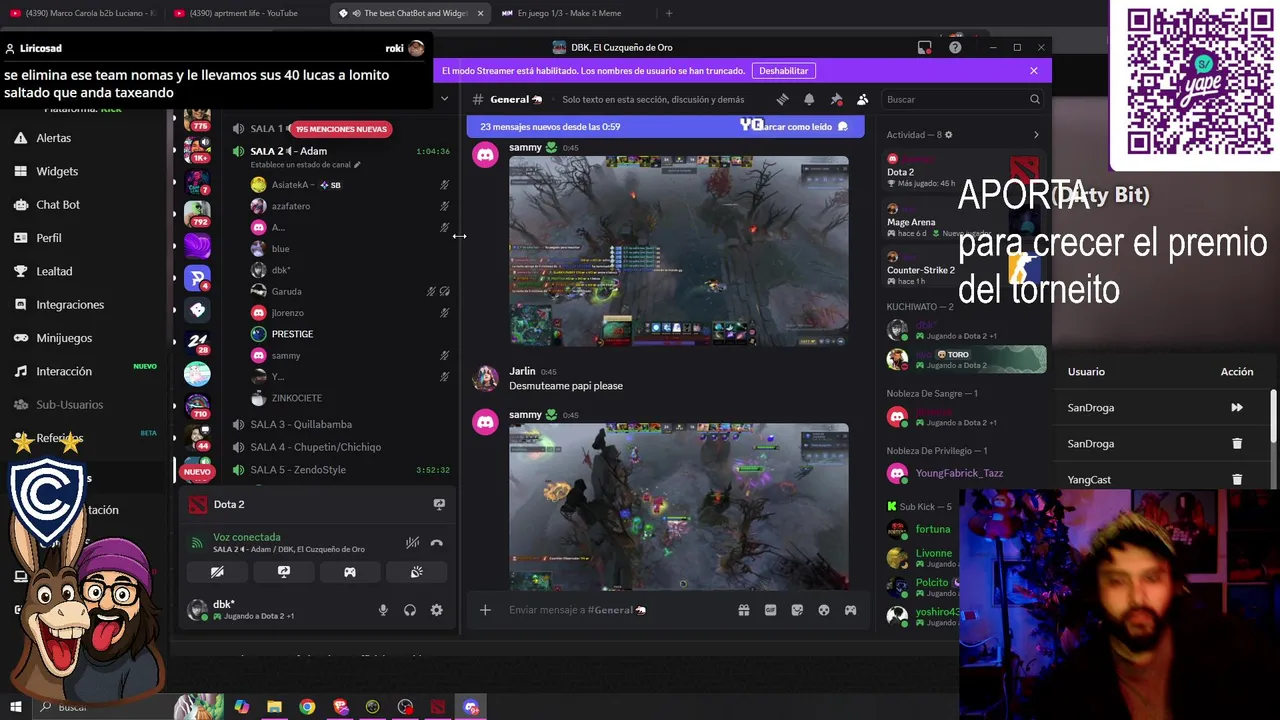Screen dimensions: 1280x720
Task: Toggle camera button in voice panel
Action: click(217, 572)
